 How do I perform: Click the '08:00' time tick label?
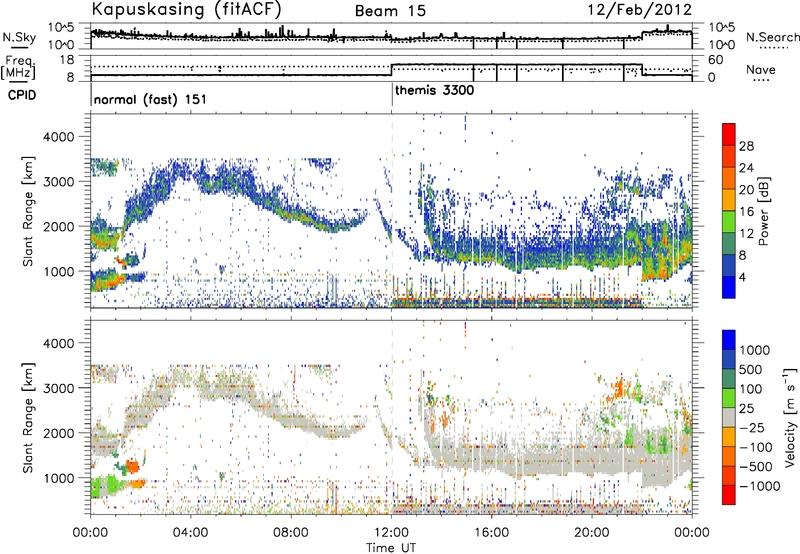291,533
